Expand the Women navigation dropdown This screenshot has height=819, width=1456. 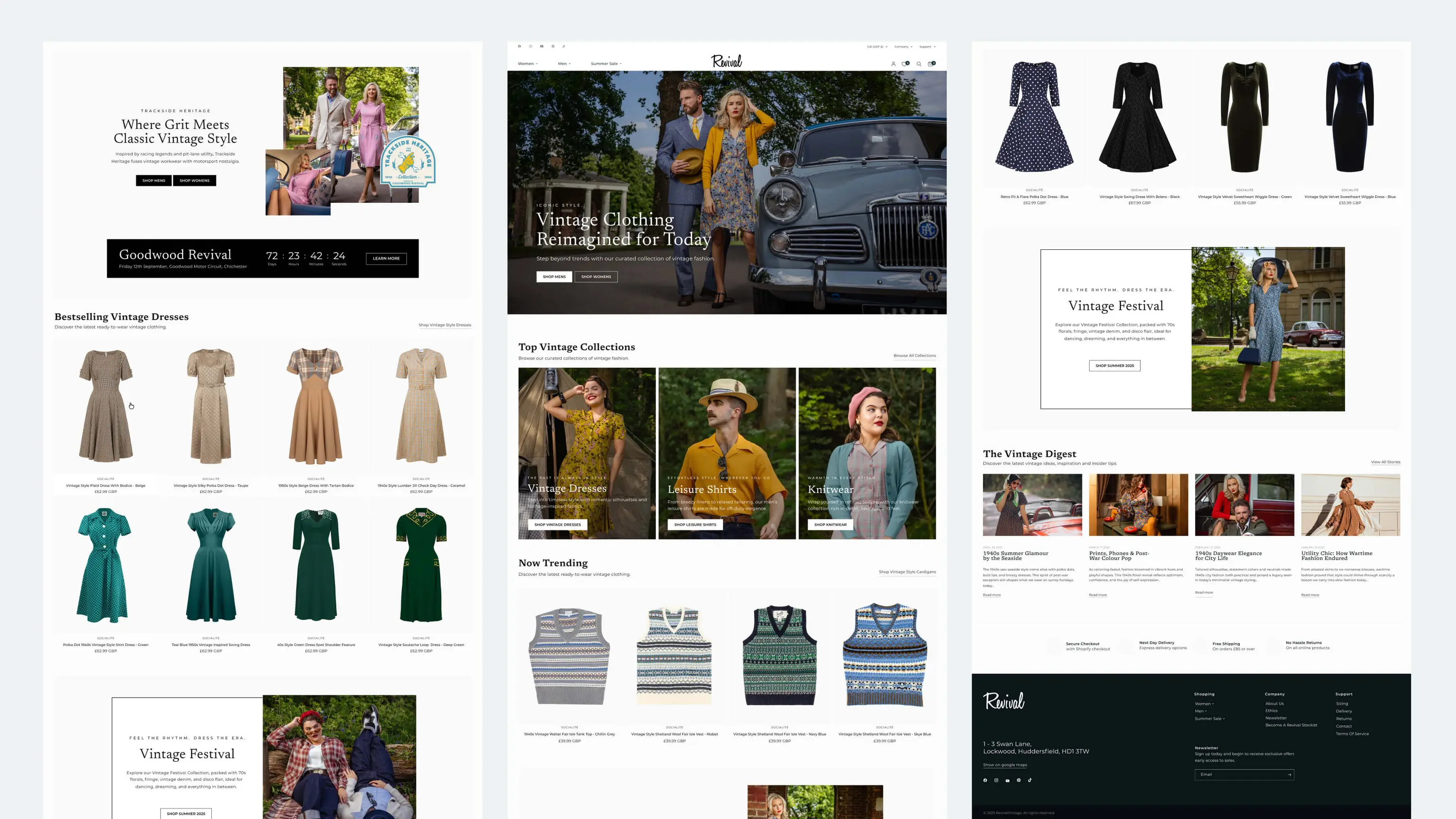point(528,64)
